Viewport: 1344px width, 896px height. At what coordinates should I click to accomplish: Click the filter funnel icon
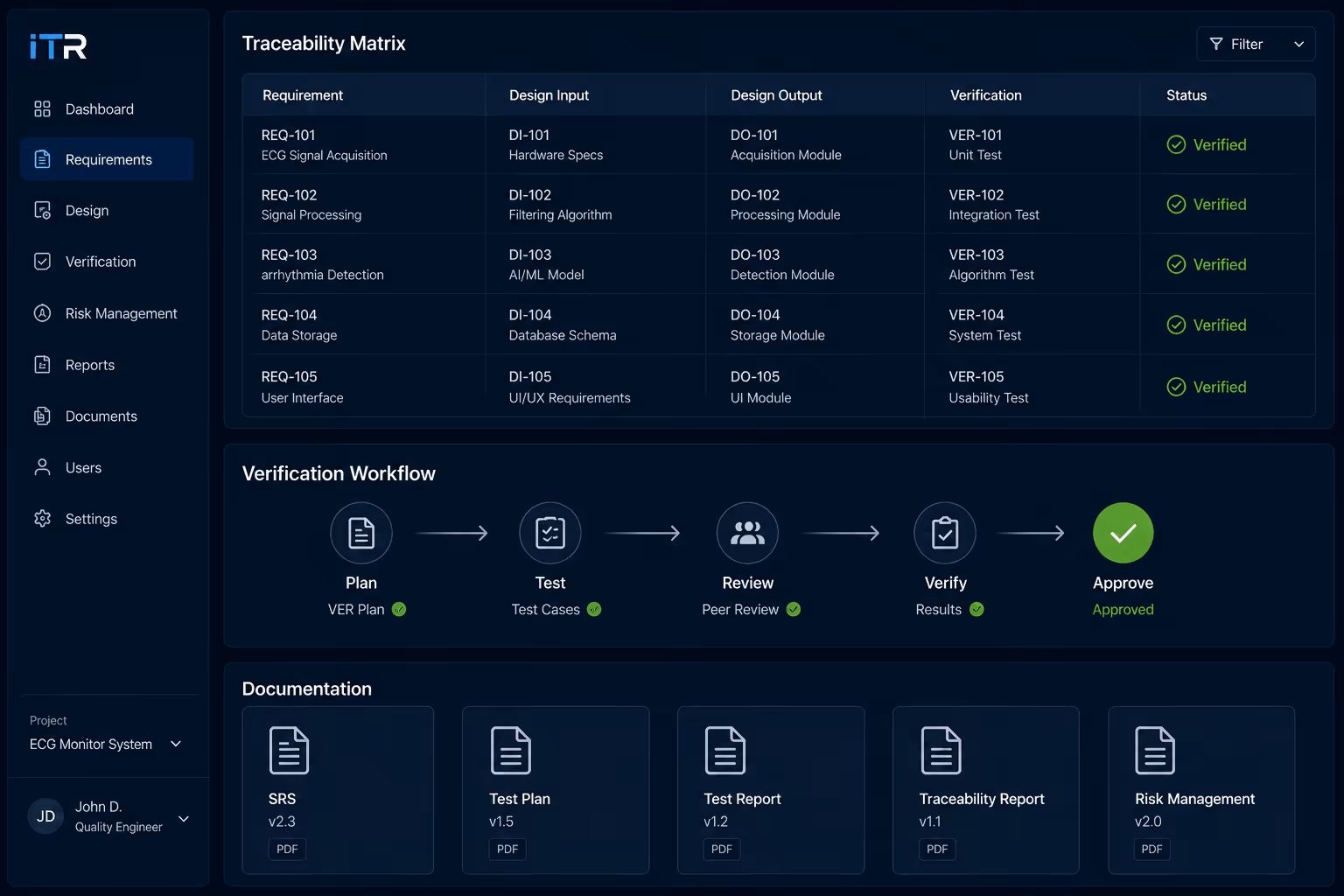pos(1216,44)
